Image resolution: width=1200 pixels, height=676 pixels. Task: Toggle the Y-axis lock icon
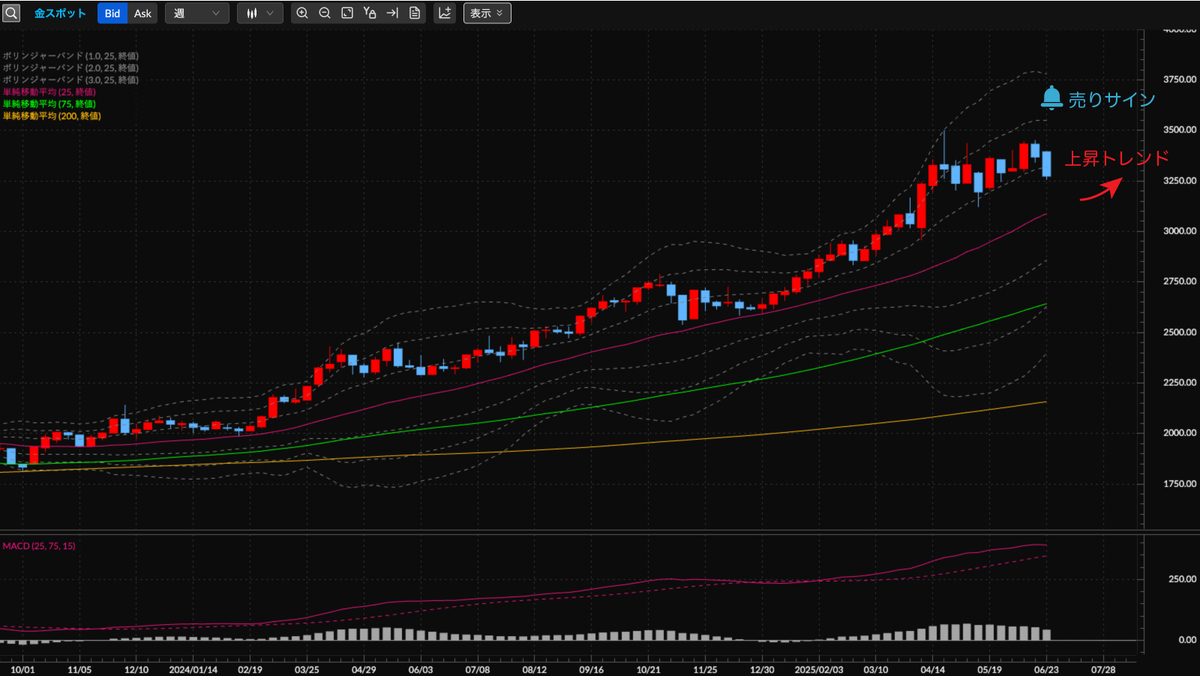[370, 13]
